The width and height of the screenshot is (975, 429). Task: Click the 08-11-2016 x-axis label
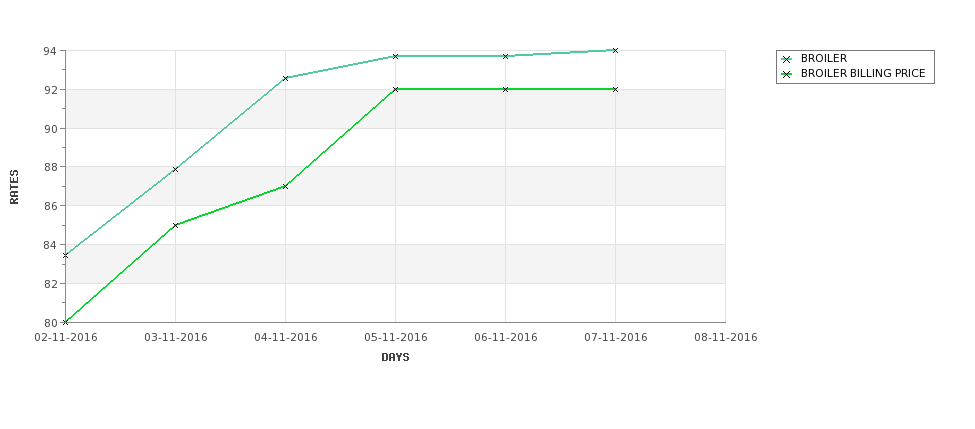click(726, 338)
